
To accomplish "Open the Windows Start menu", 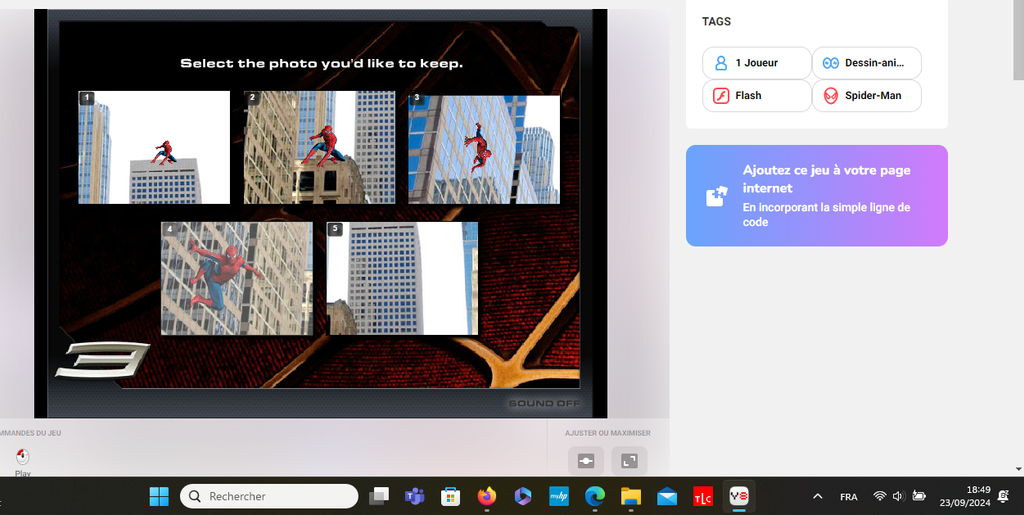I will coord(159,496).
